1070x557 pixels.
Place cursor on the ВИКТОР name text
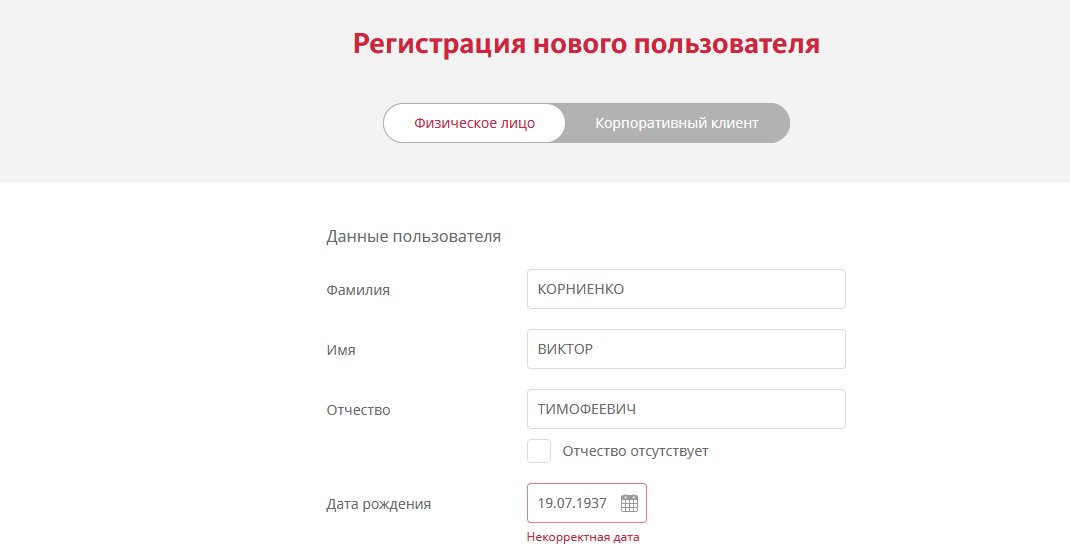click(565, 350)
